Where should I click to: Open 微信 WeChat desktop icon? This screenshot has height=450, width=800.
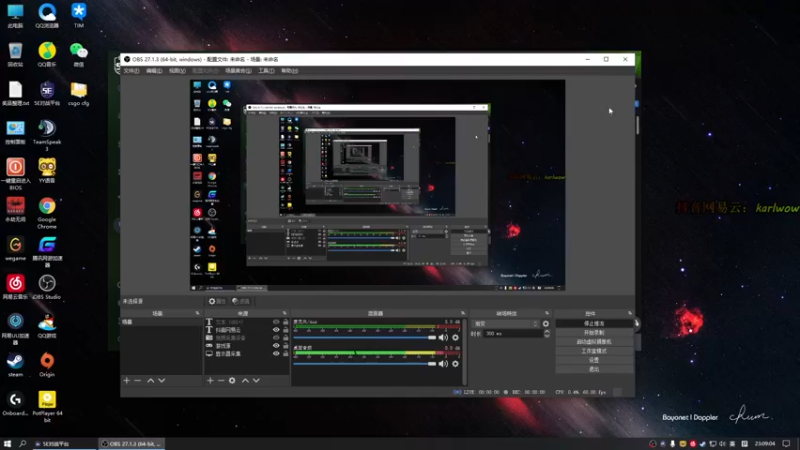(79, 55)
